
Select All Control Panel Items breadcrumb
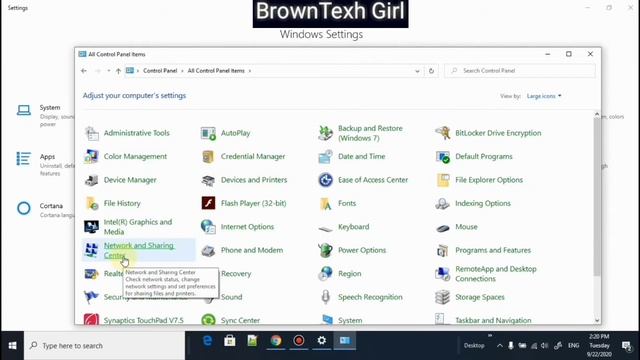tap(216, 71)
